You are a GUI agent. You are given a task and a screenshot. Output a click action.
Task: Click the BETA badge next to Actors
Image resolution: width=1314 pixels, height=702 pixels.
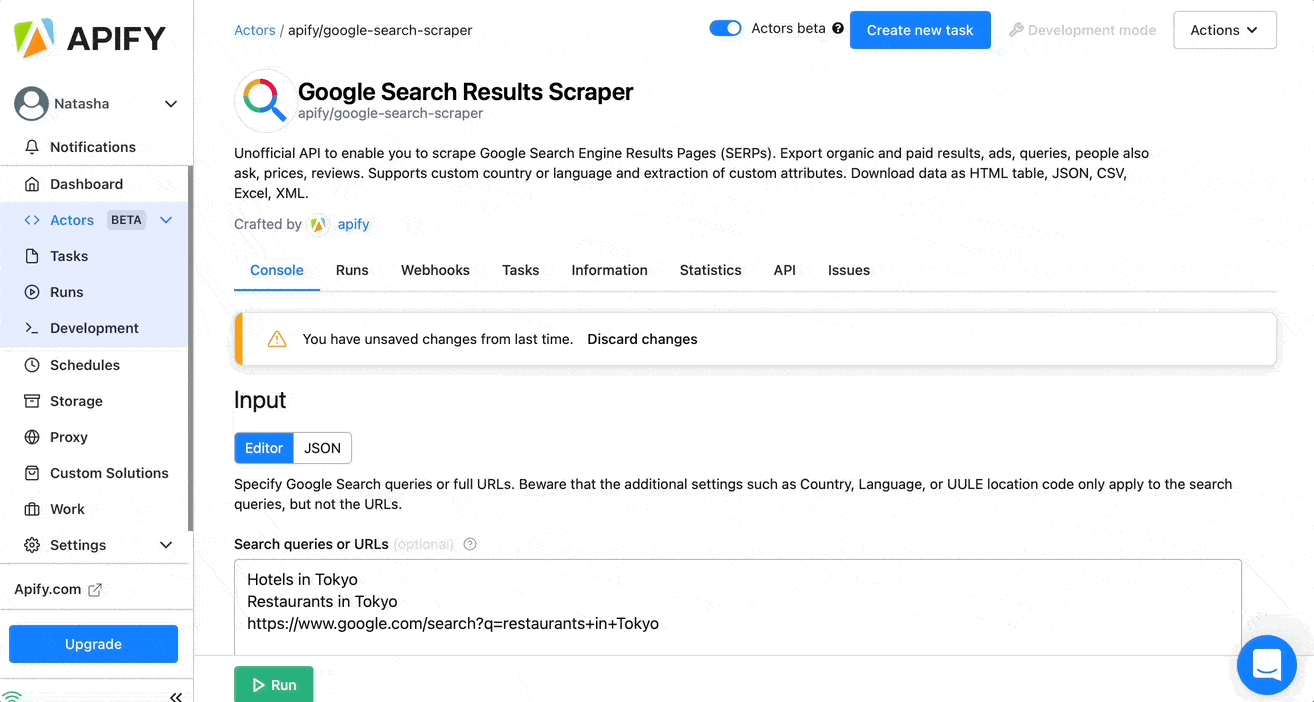pyautogui.click(x=126, y=220)
